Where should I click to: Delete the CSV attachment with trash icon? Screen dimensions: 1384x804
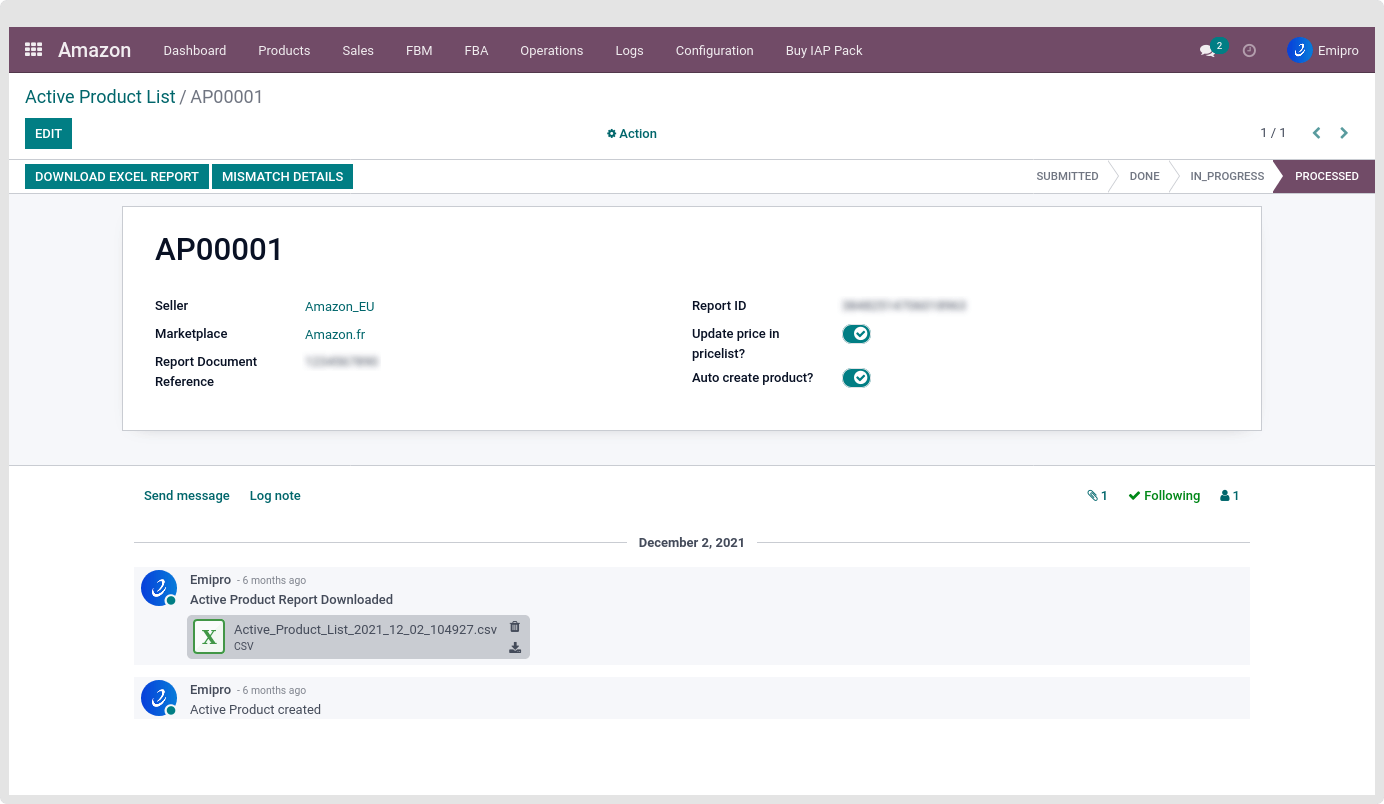[x=515, y=627]
